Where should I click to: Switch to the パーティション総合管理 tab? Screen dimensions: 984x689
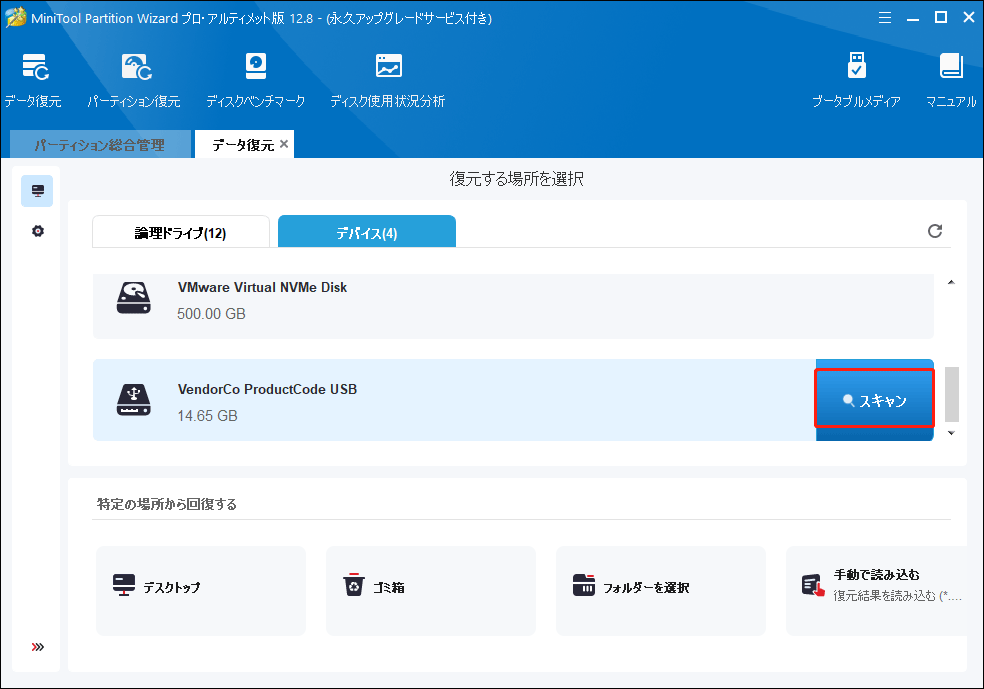[100, 144]
